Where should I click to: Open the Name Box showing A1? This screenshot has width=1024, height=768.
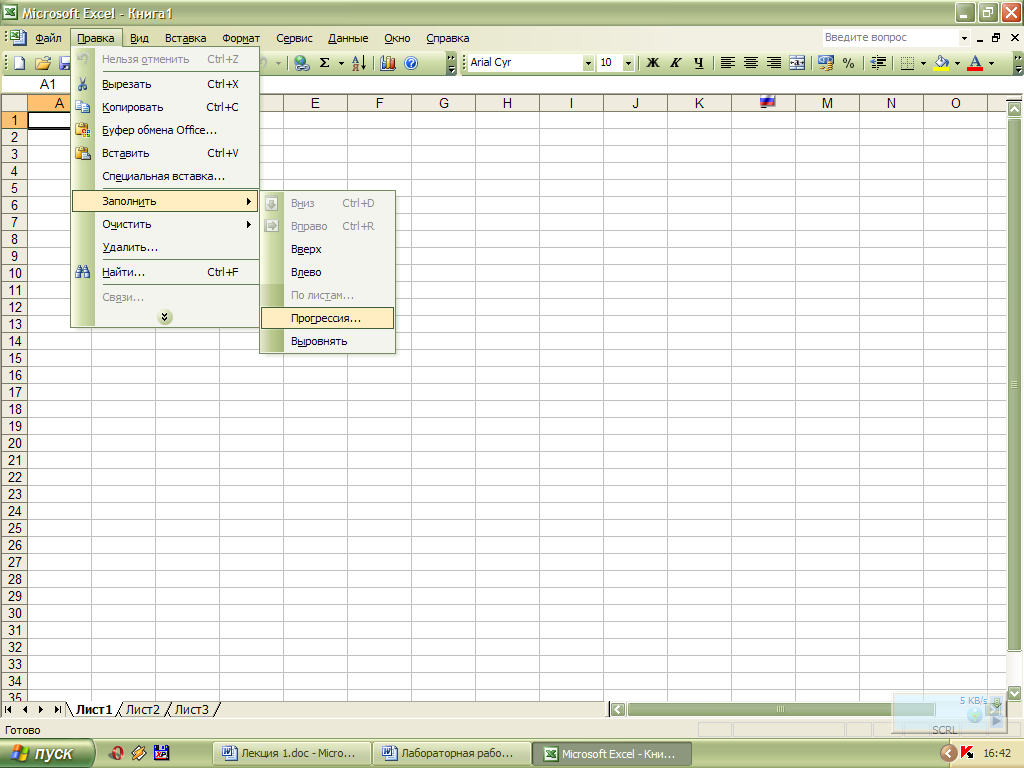[x=48, y=84]
